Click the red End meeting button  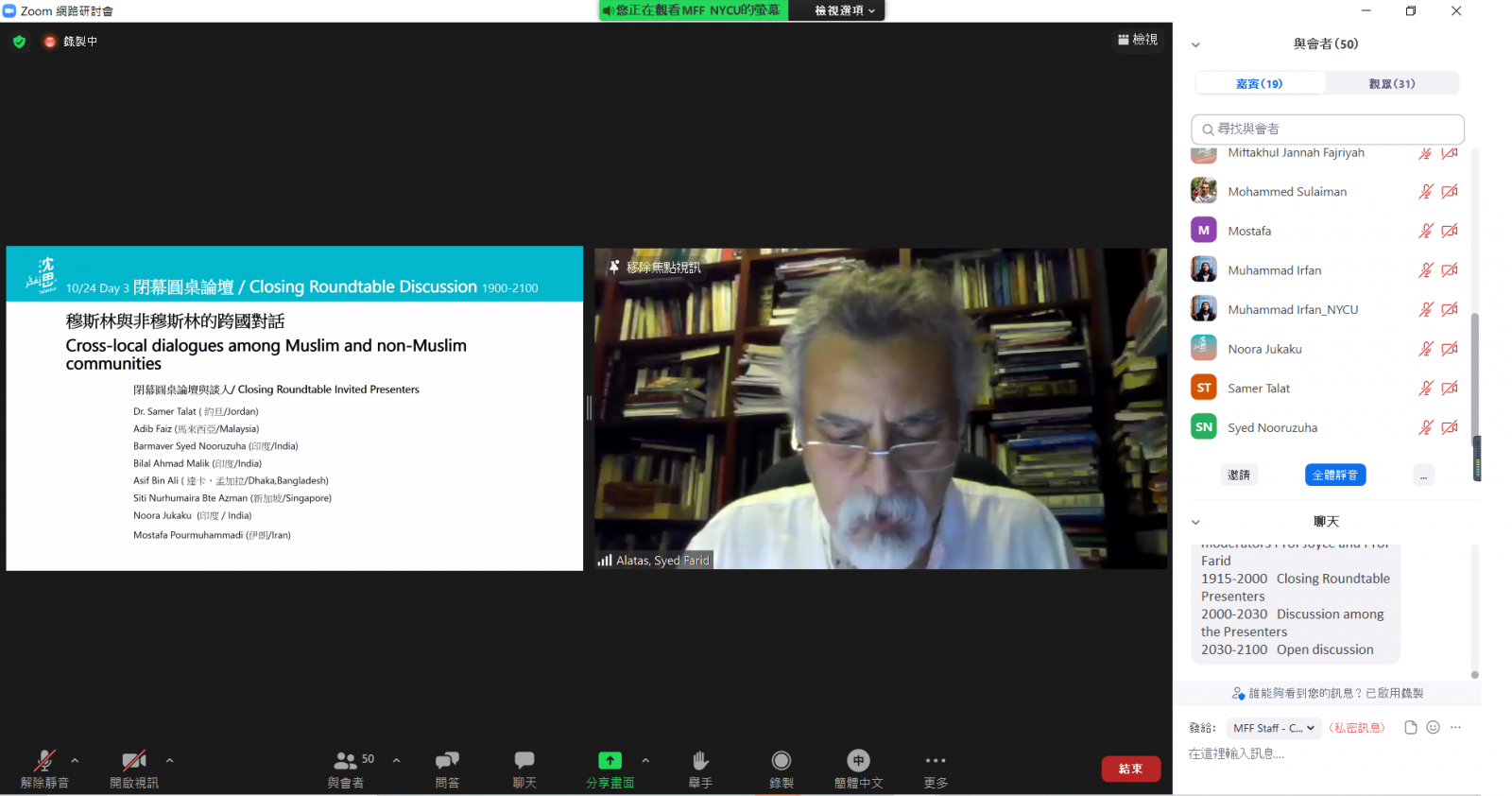(x=1130, y=769)
